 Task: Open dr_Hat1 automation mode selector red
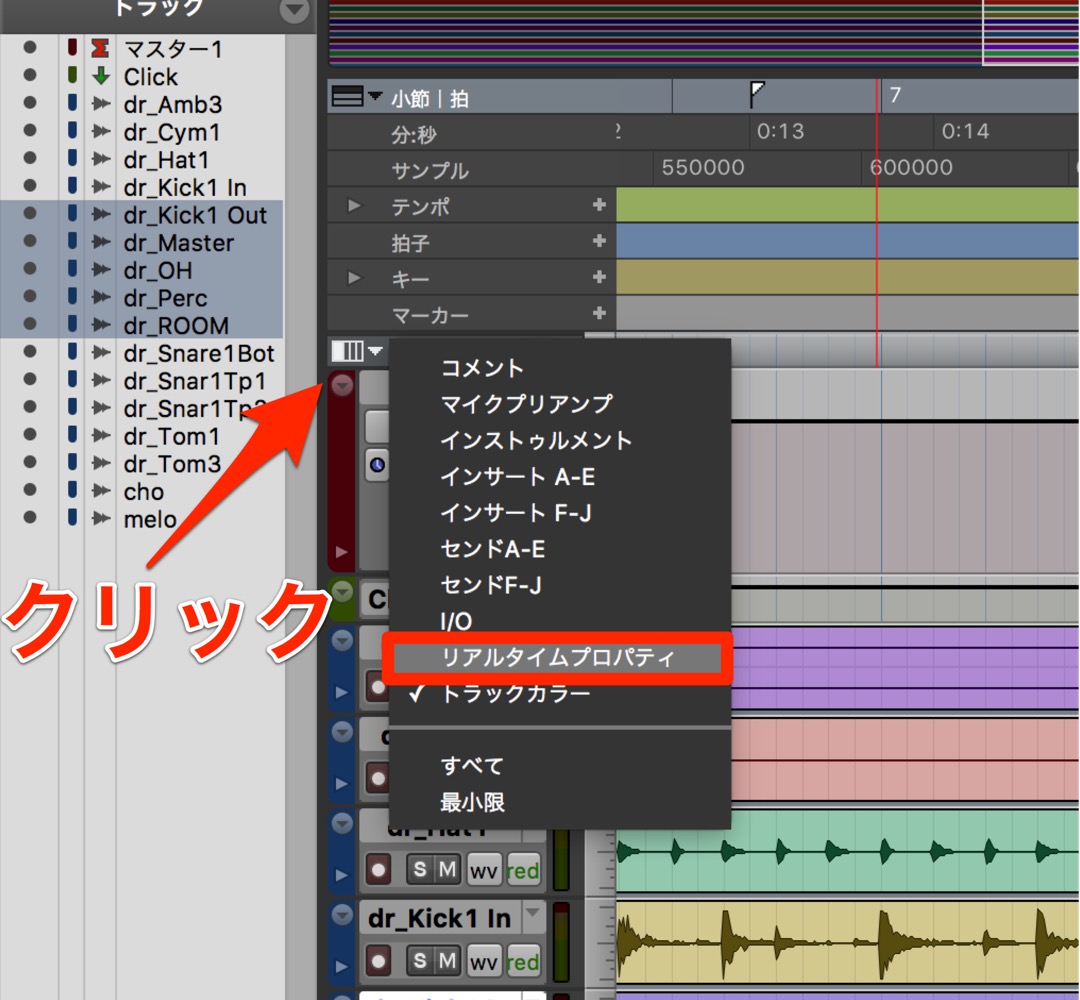(x=523, y=871)
